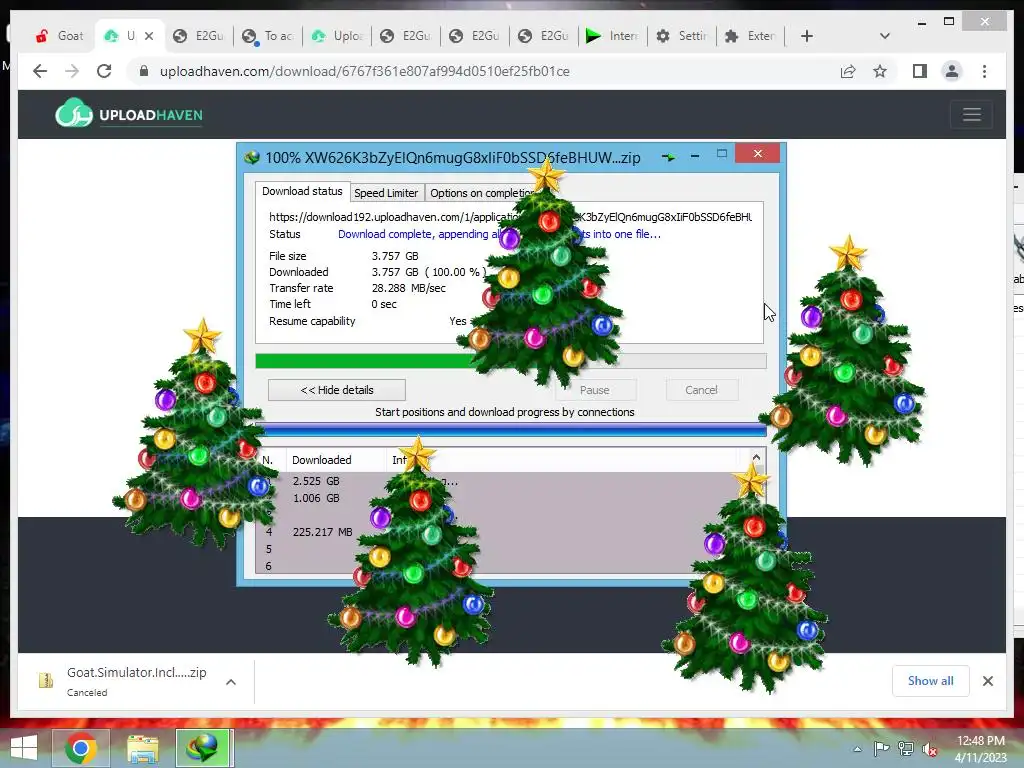Click Hide details button

pos(336,390)
